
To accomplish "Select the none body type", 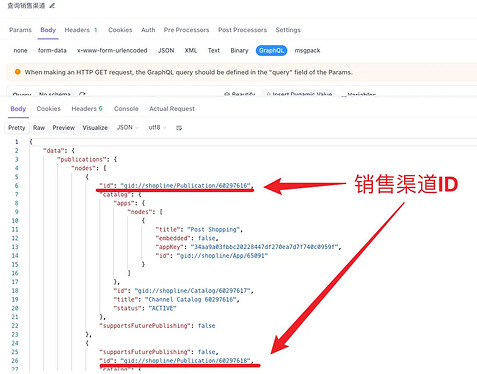I will pos(20,51).
